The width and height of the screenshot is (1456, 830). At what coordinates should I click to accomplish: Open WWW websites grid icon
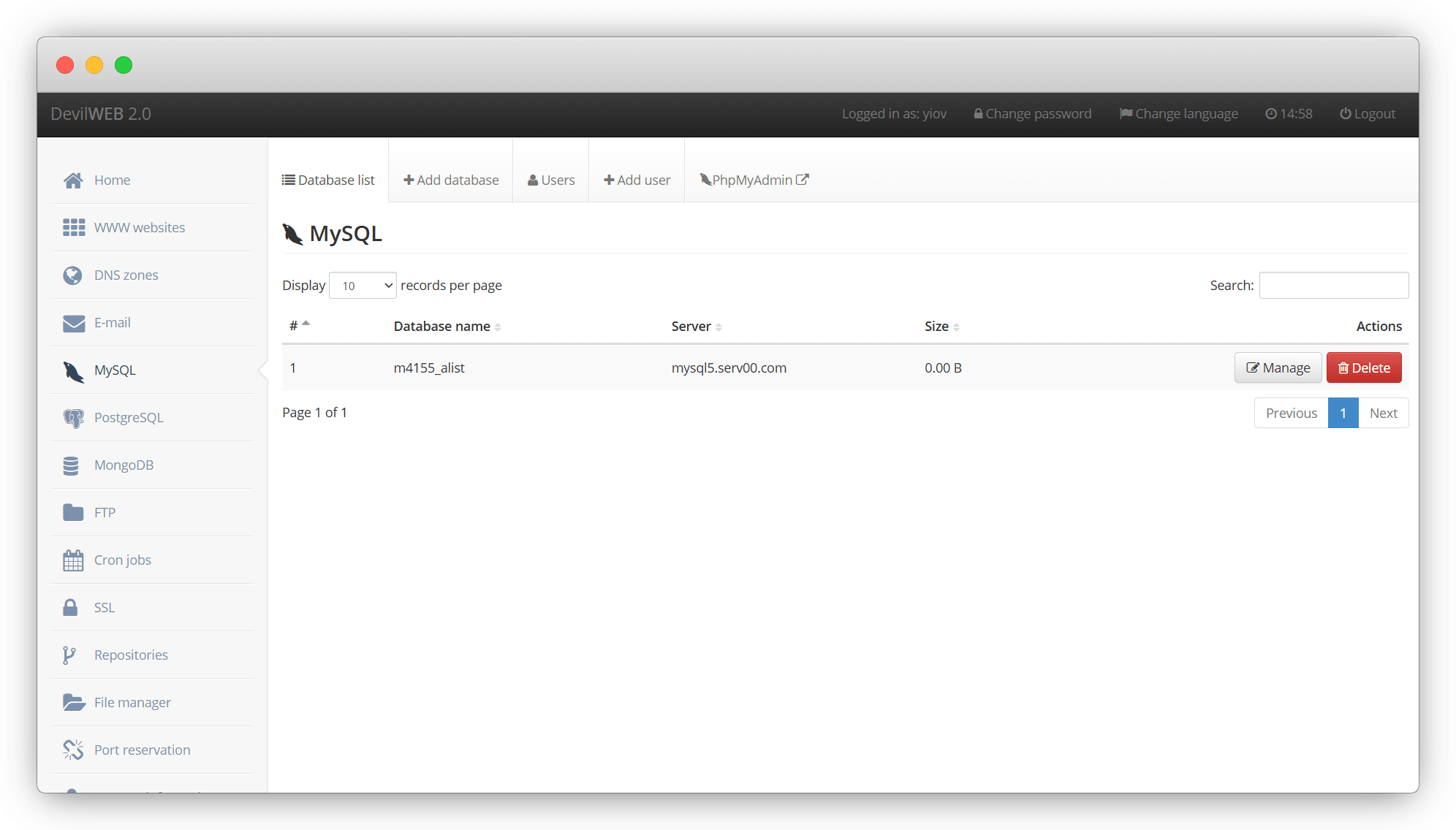click(x=73, y=228)
